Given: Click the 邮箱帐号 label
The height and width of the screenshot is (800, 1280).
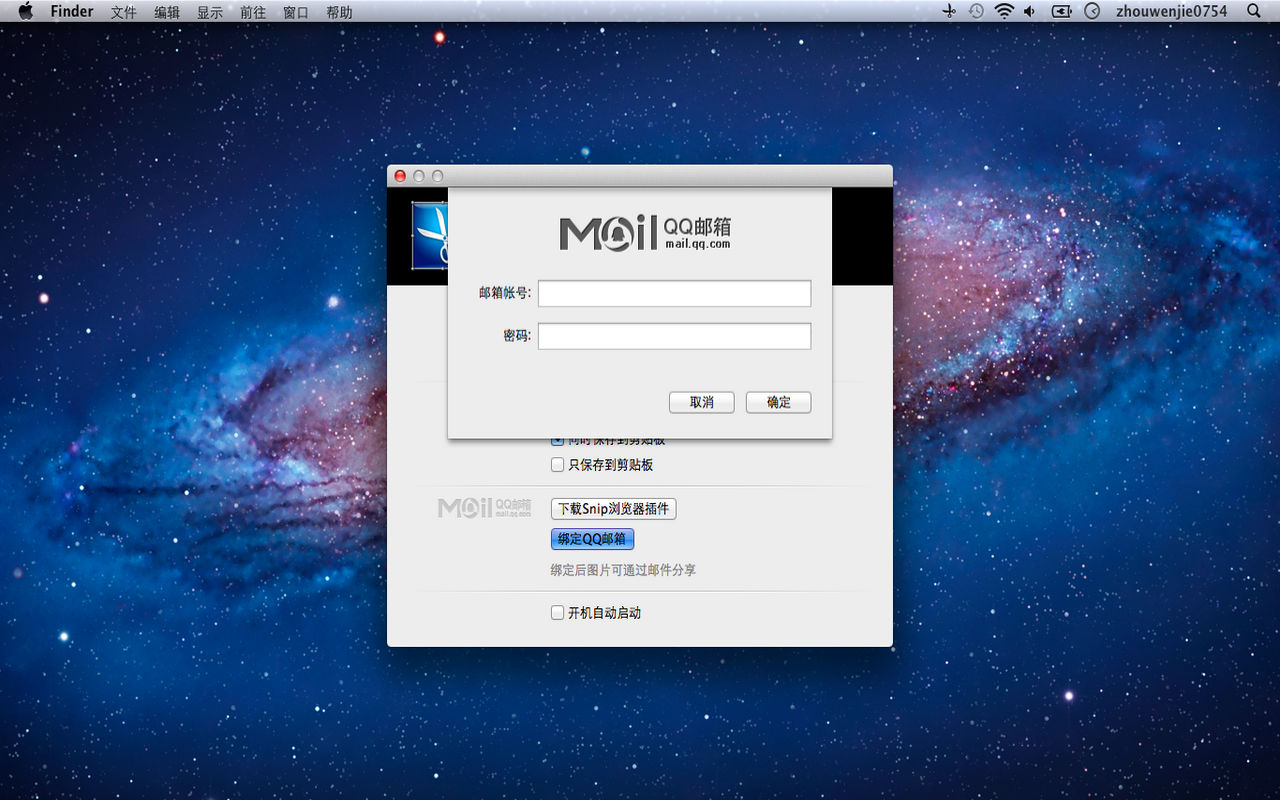Looking at the screenshot, I should pos(505,293).
